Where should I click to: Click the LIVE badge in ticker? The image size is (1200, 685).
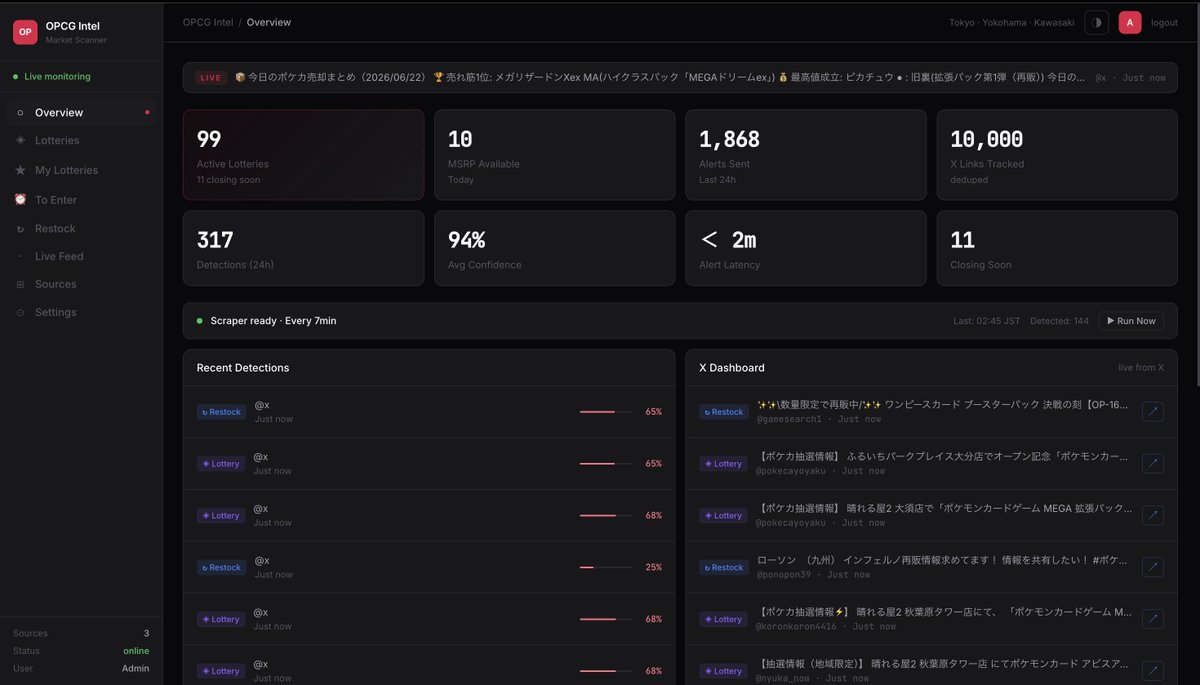(x=211, y=77)
